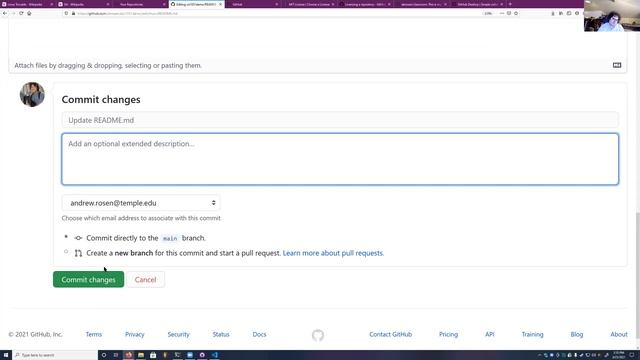Screen dimensions: 640x360
Task: Switch to the MIT License browser tab
Action: [309, 4]
